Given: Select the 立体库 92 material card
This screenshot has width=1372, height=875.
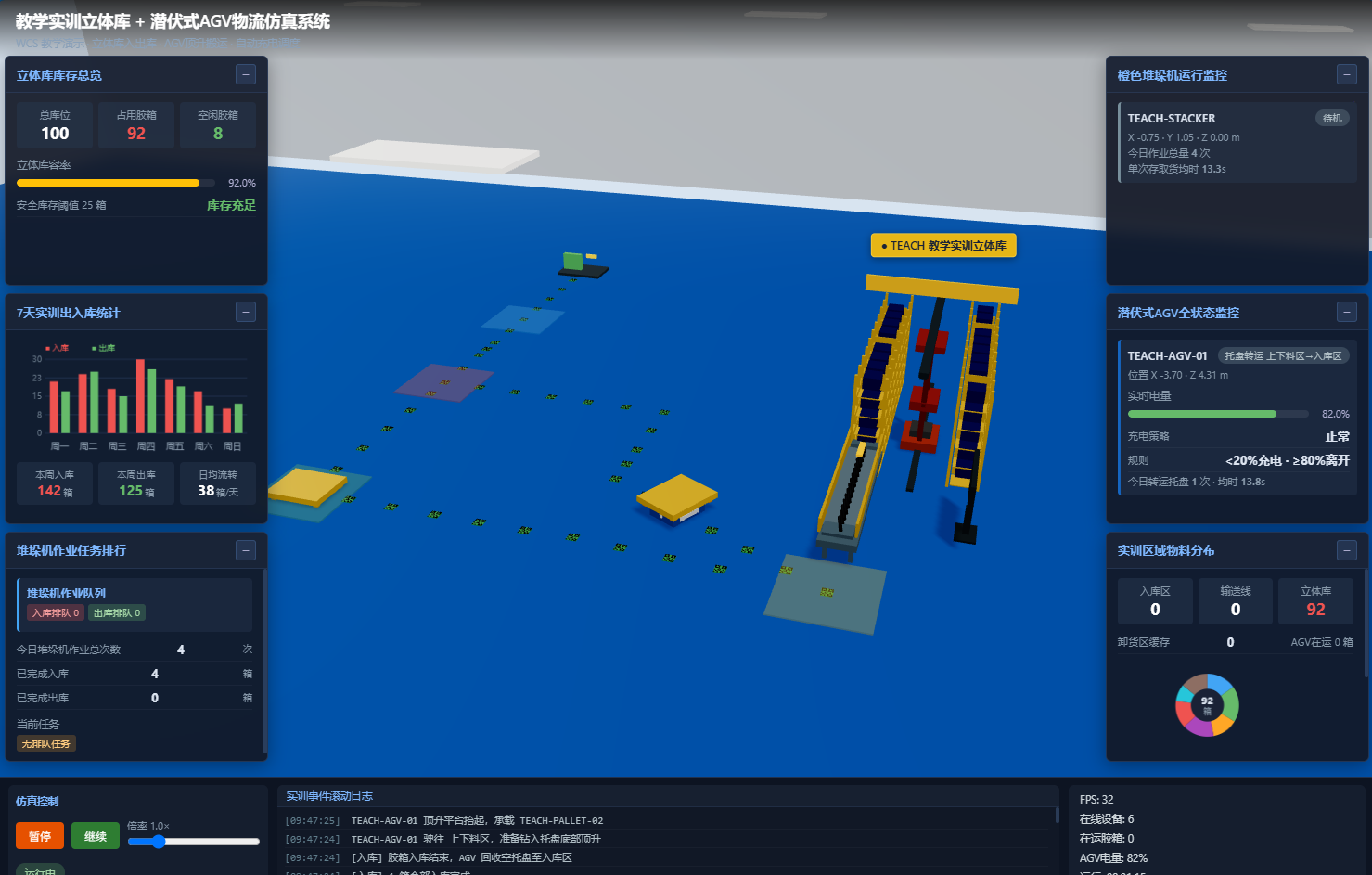Looking at the screenshot, I should click(x=1315, y=601).
